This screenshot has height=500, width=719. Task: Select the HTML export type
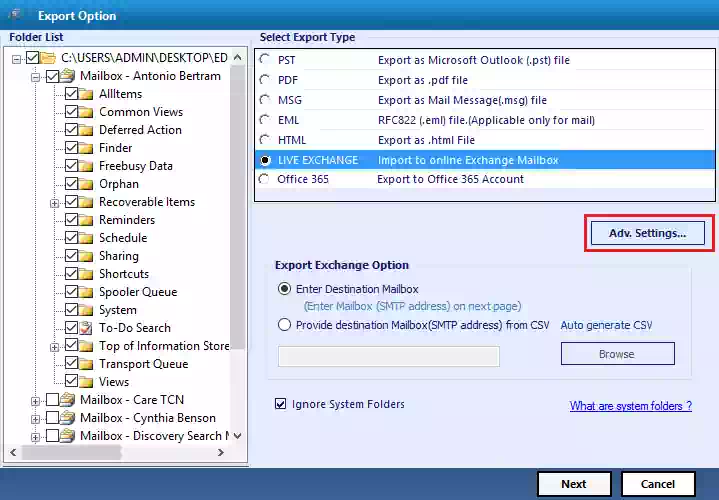(x=265, y=140)
